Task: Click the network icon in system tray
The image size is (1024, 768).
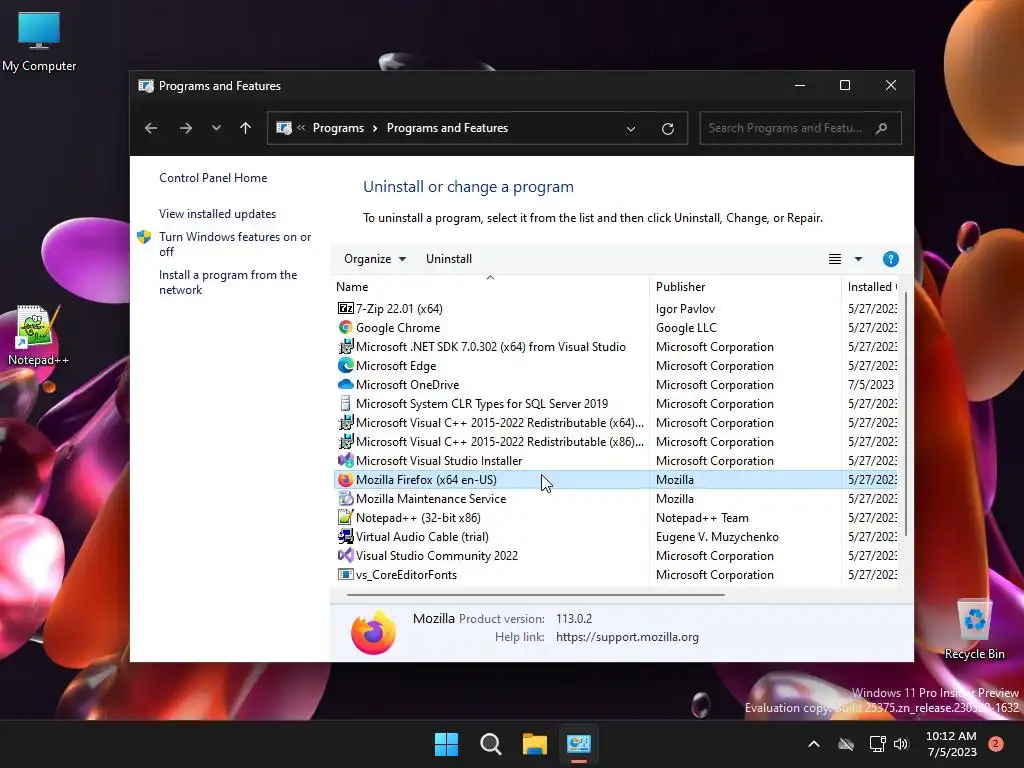Action: (877, 744)
